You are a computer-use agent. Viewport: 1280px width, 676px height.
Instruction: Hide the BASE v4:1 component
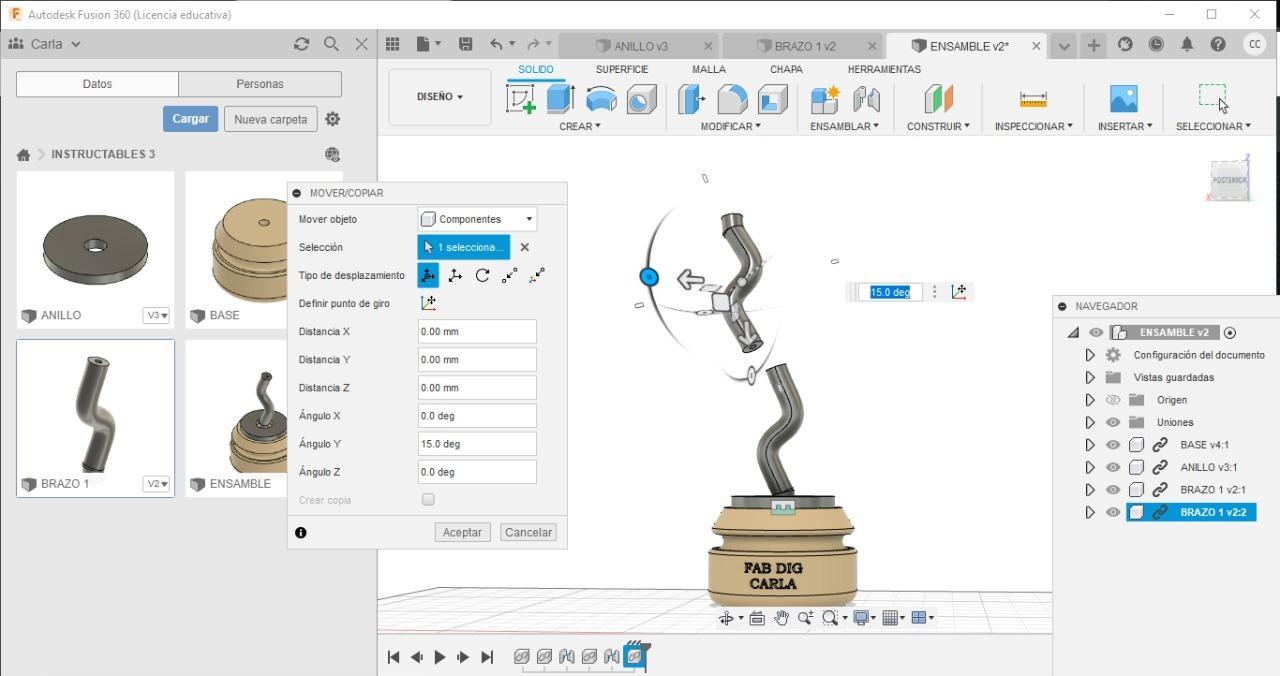1112,445
